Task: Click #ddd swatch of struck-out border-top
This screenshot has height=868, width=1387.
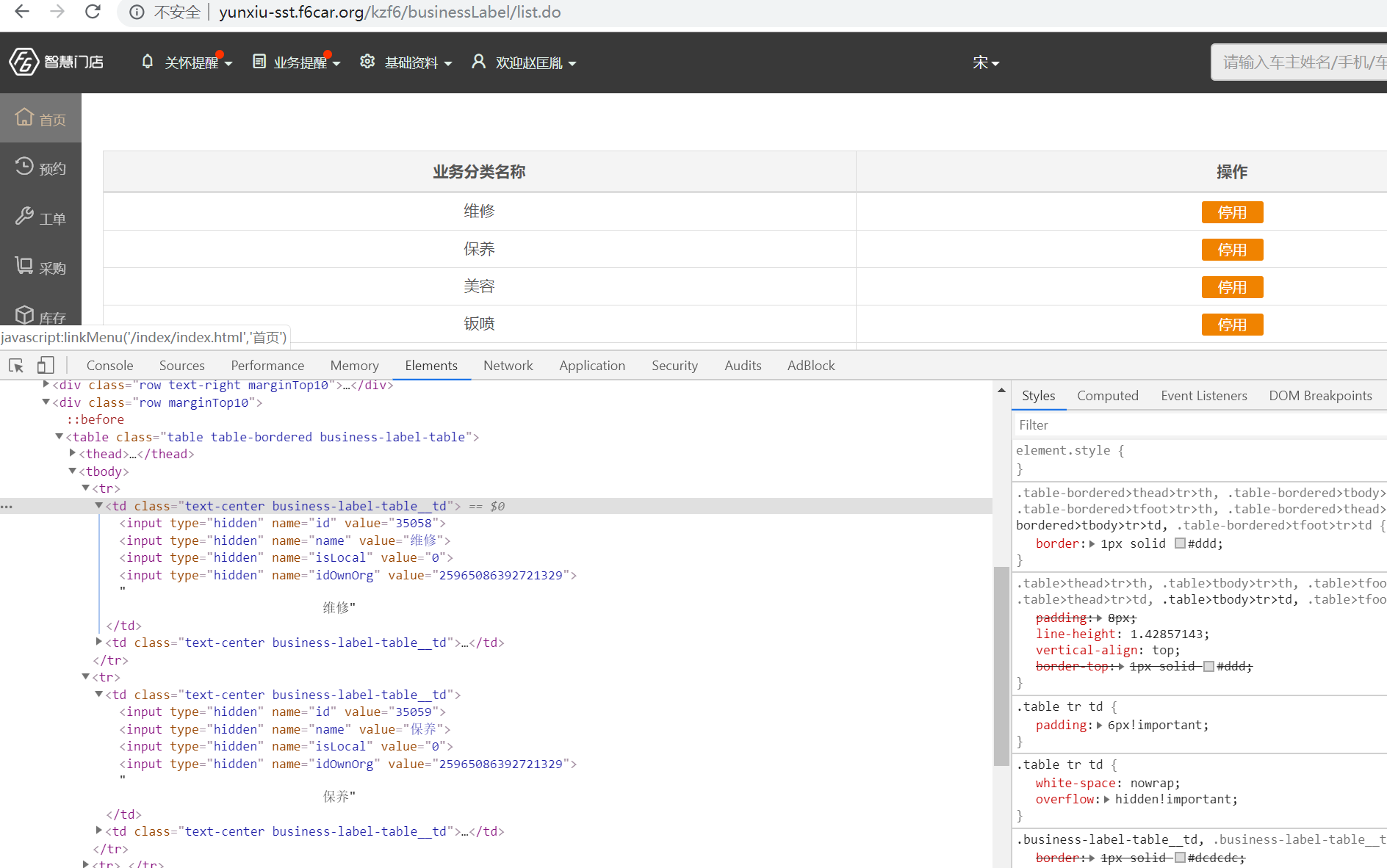Action: [x=1208, y=666]
